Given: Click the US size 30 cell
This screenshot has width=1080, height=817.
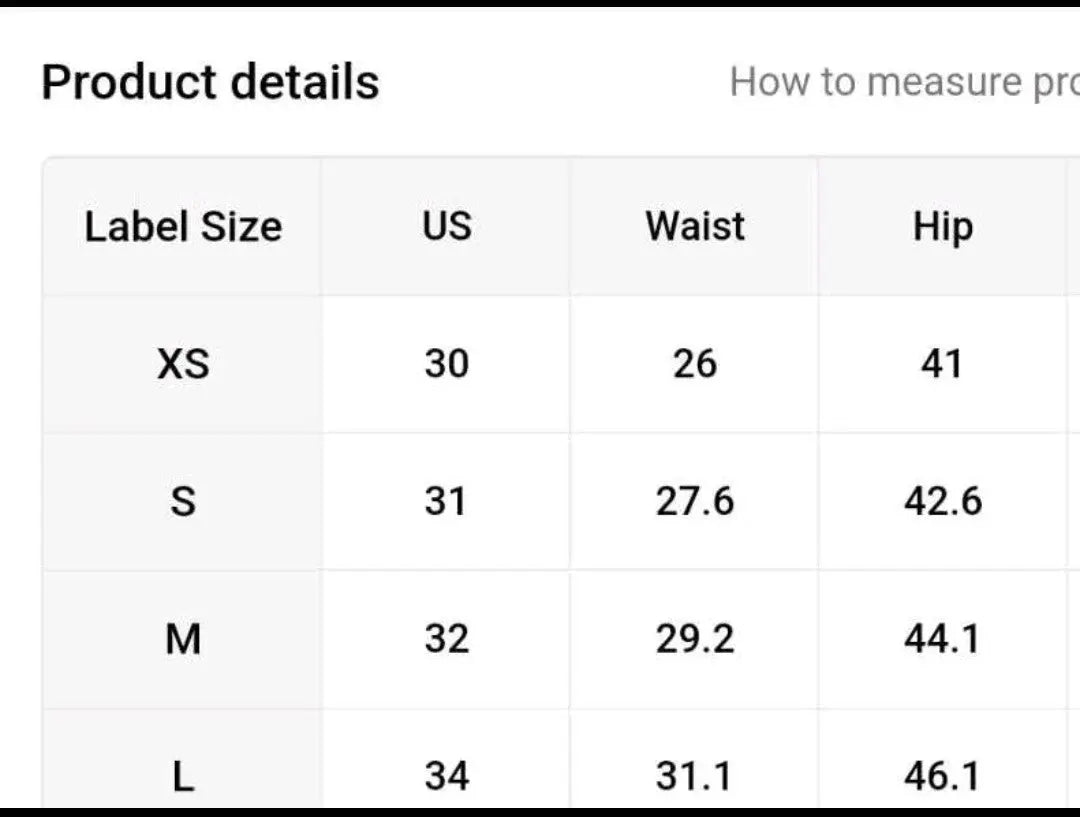Looking at the screenshot, I should click(446, 364).
